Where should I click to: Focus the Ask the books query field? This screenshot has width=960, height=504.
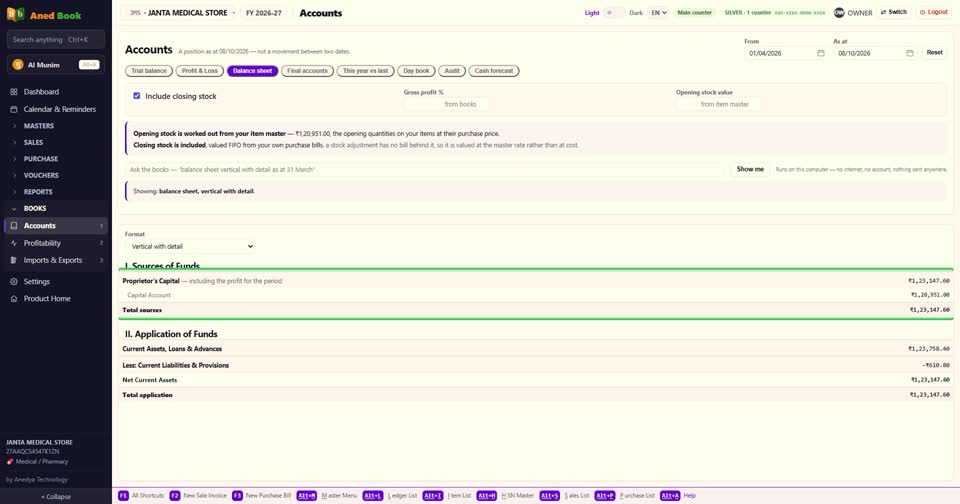425,169
